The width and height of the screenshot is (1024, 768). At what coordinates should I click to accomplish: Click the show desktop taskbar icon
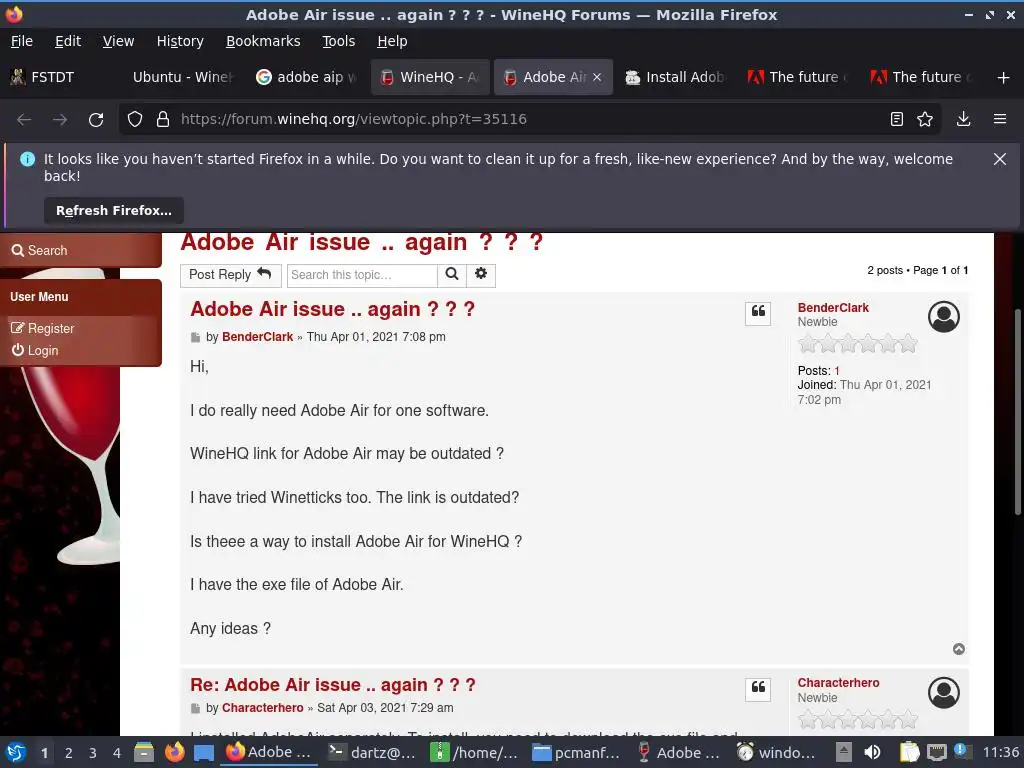(204, 753)
